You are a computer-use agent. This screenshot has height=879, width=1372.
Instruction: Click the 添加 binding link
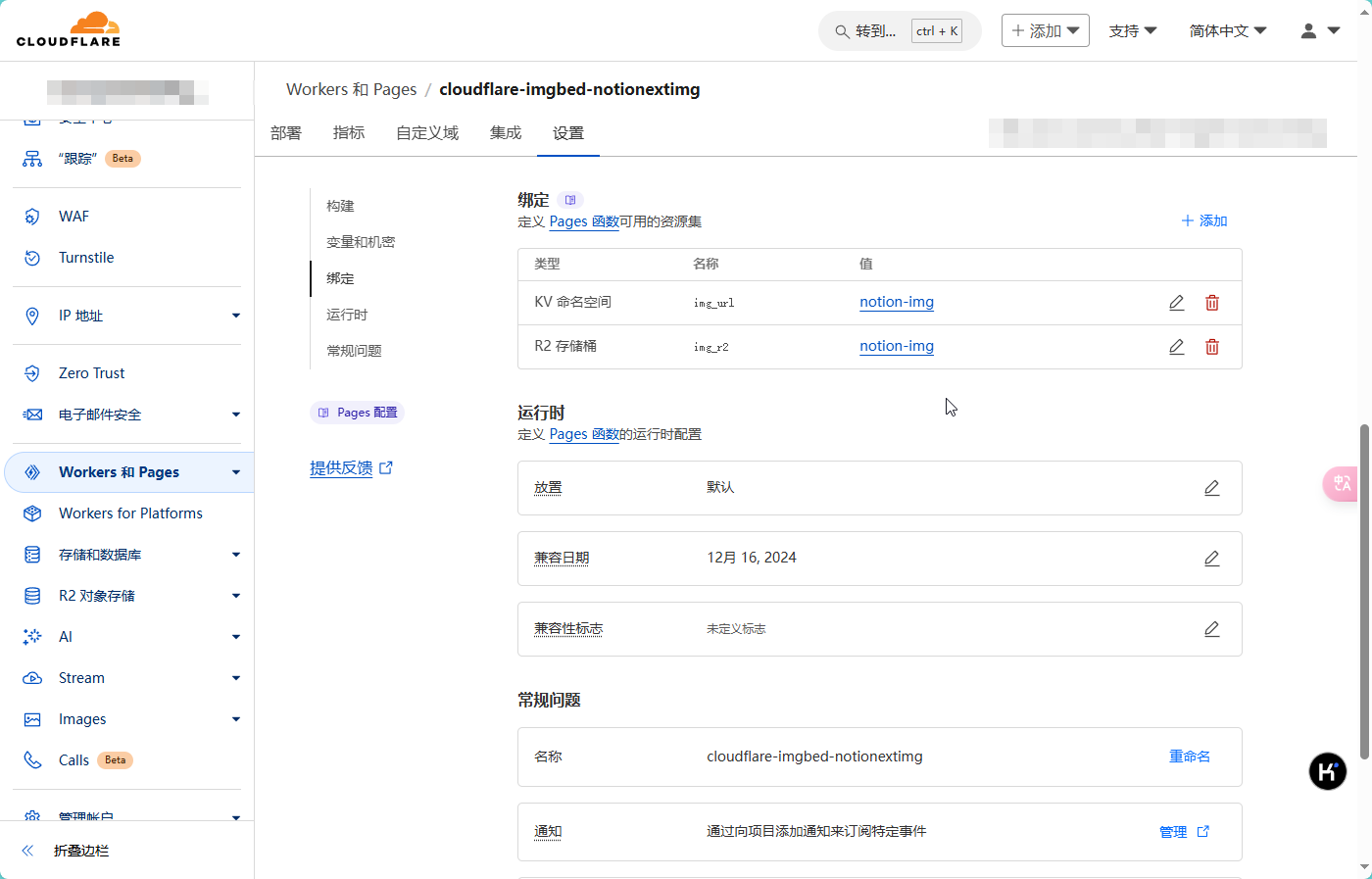[x=1204, y=220]
